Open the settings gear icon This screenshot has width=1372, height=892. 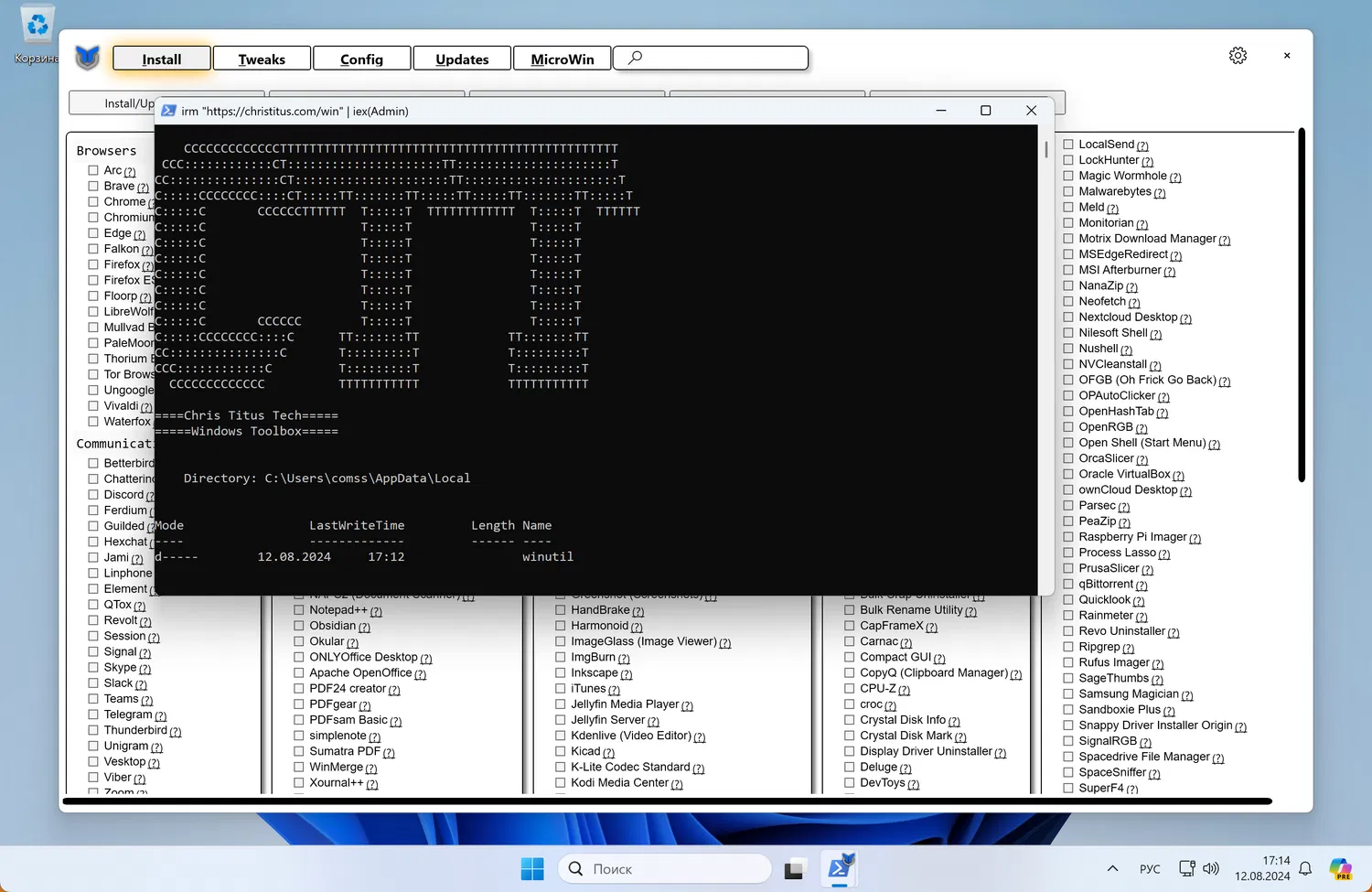tap(1238, 56)
